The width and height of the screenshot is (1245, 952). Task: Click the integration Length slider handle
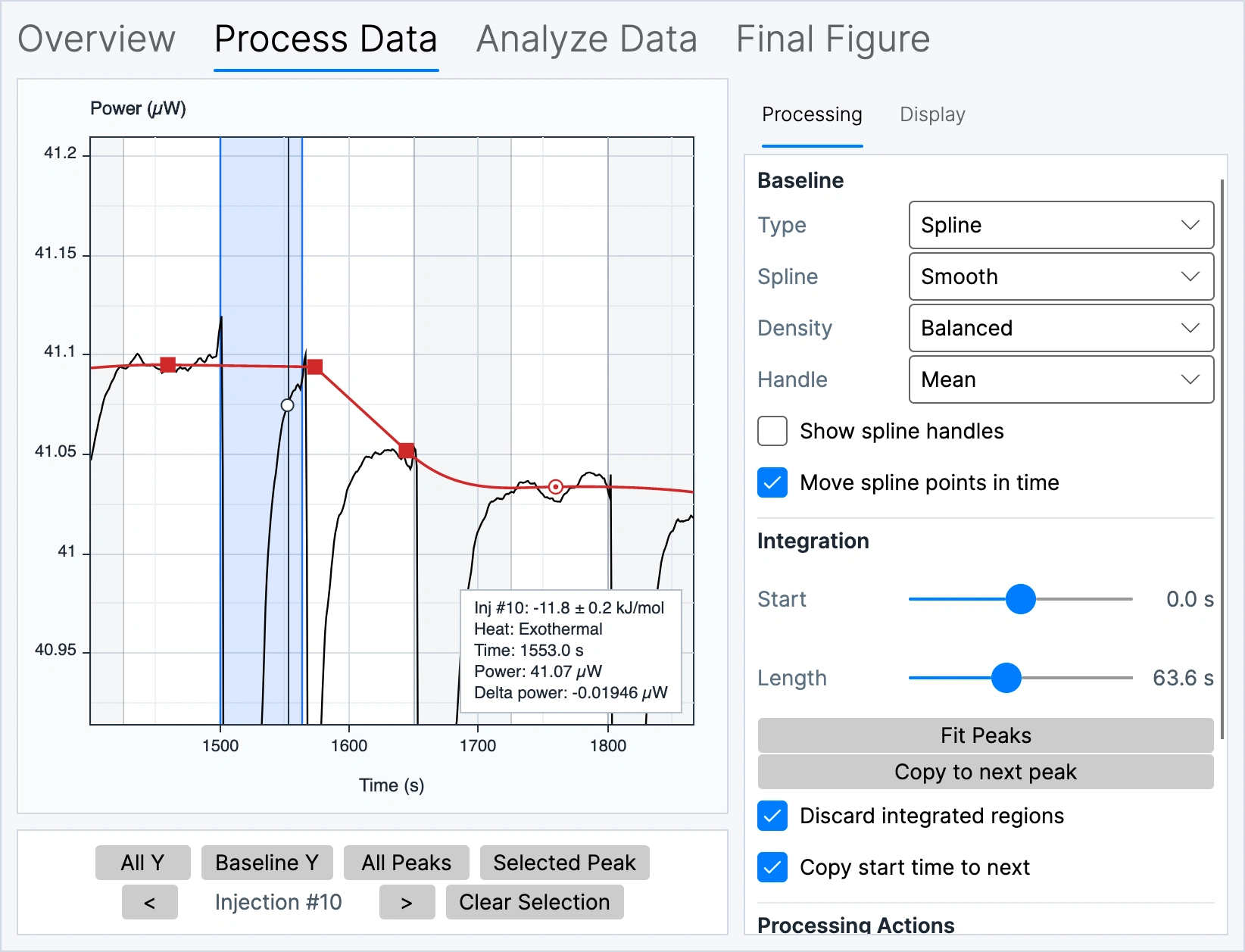[x=1006, y=678]
